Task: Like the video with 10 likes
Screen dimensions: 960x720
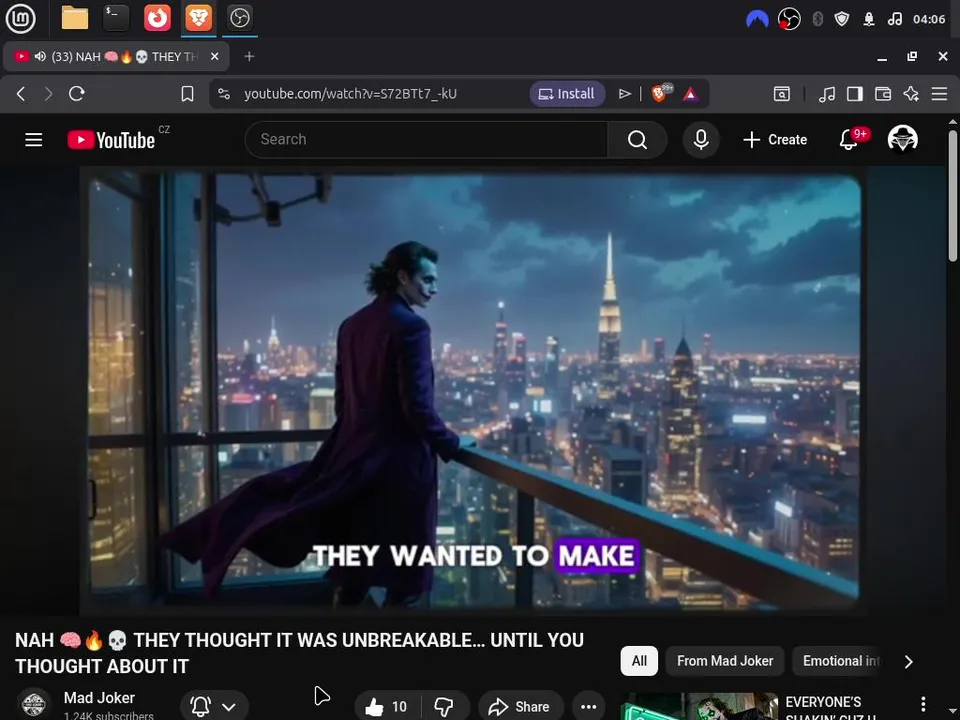Action: [387, 707]
